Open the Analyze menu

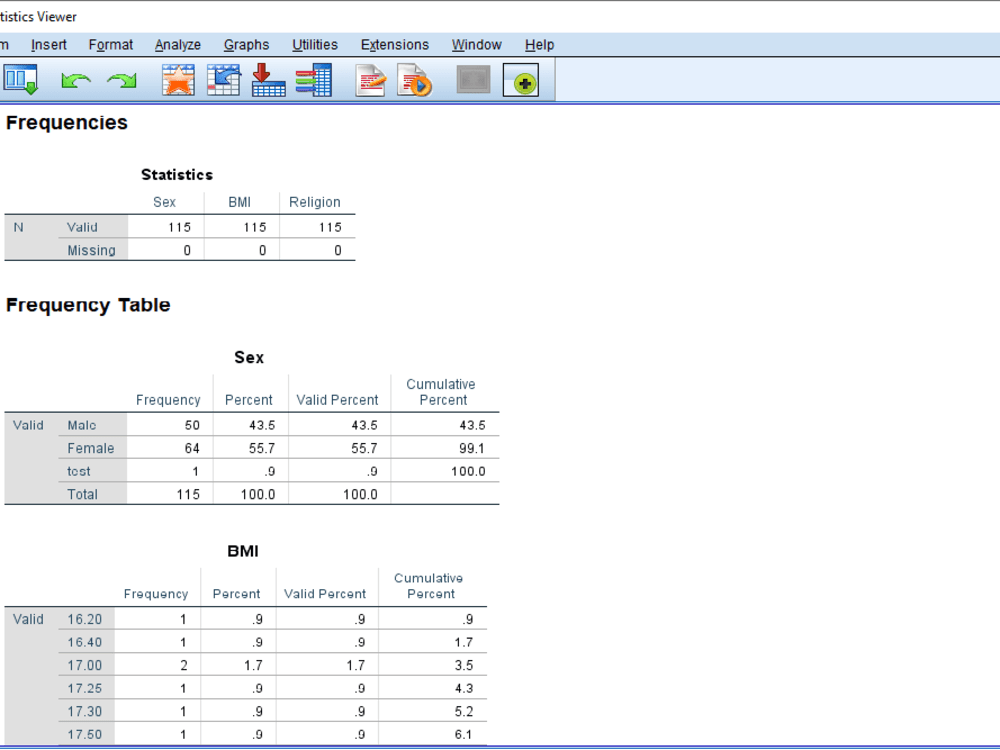pyautogui.click(x=177, y=44)
